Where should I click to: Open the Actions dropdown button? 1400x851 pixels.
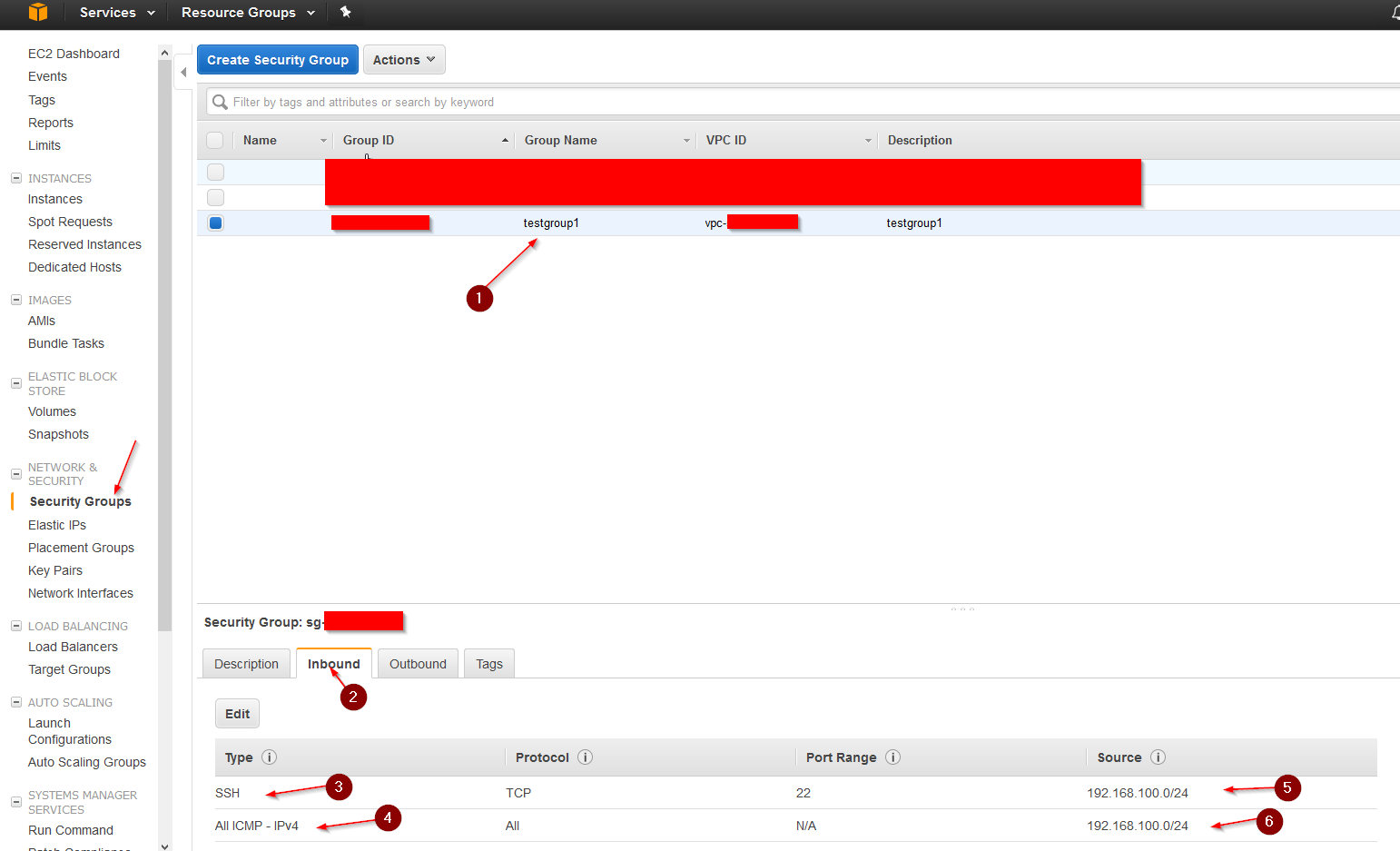(404, 60)
